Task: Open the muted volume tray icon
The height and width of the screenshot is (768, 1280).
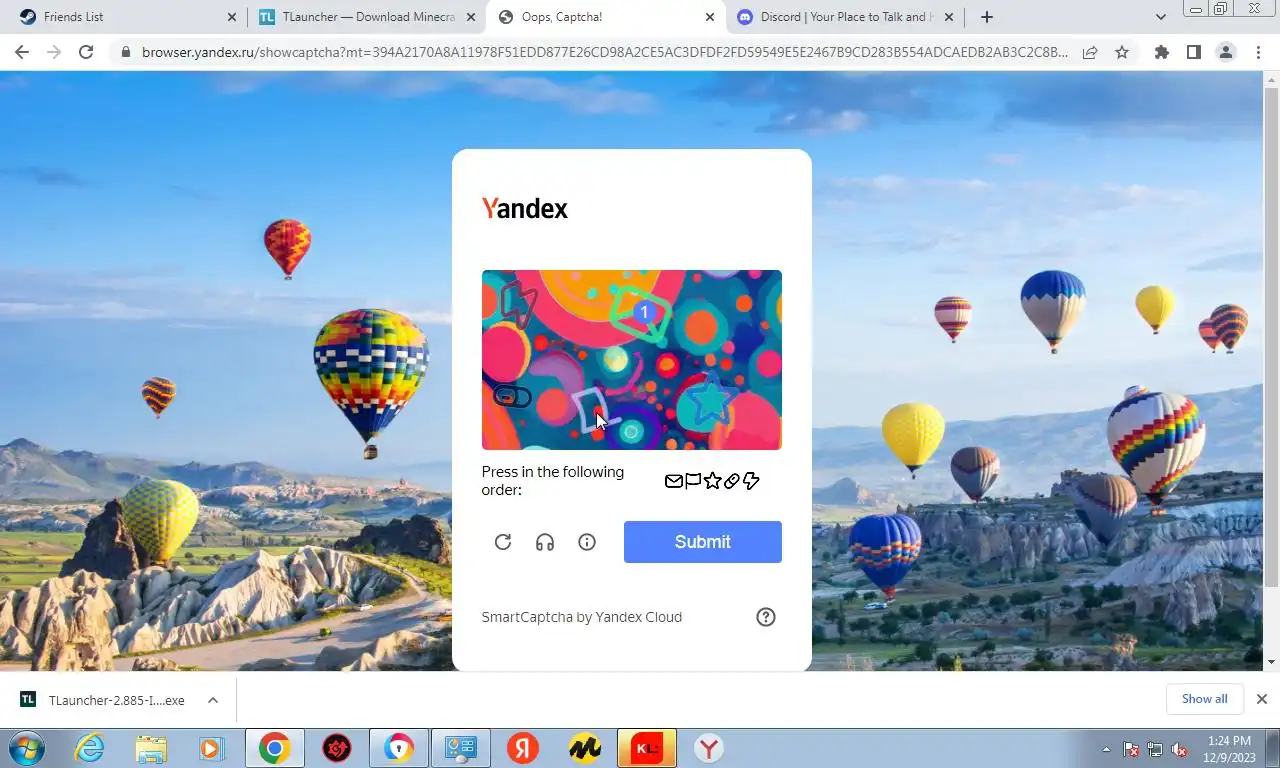Action: click(1179, 749)
